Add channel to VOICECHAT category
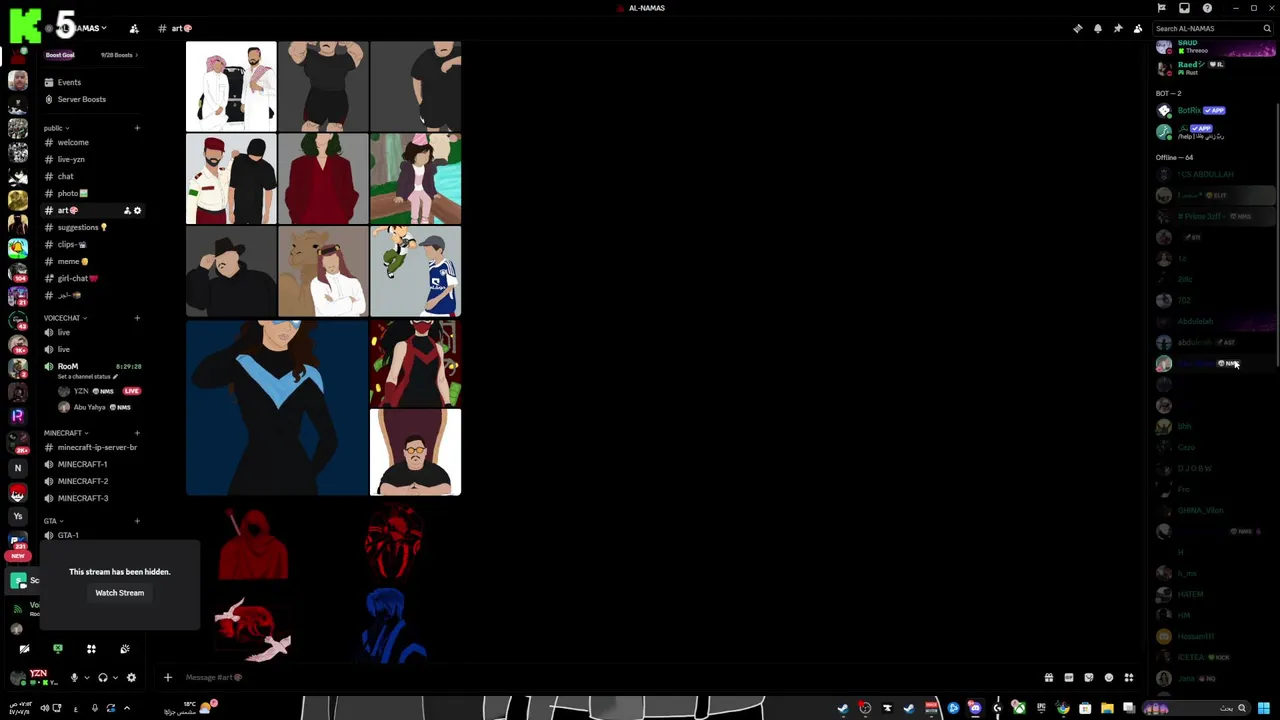This screenshot has height=720, width=1280. coord(137,318)
